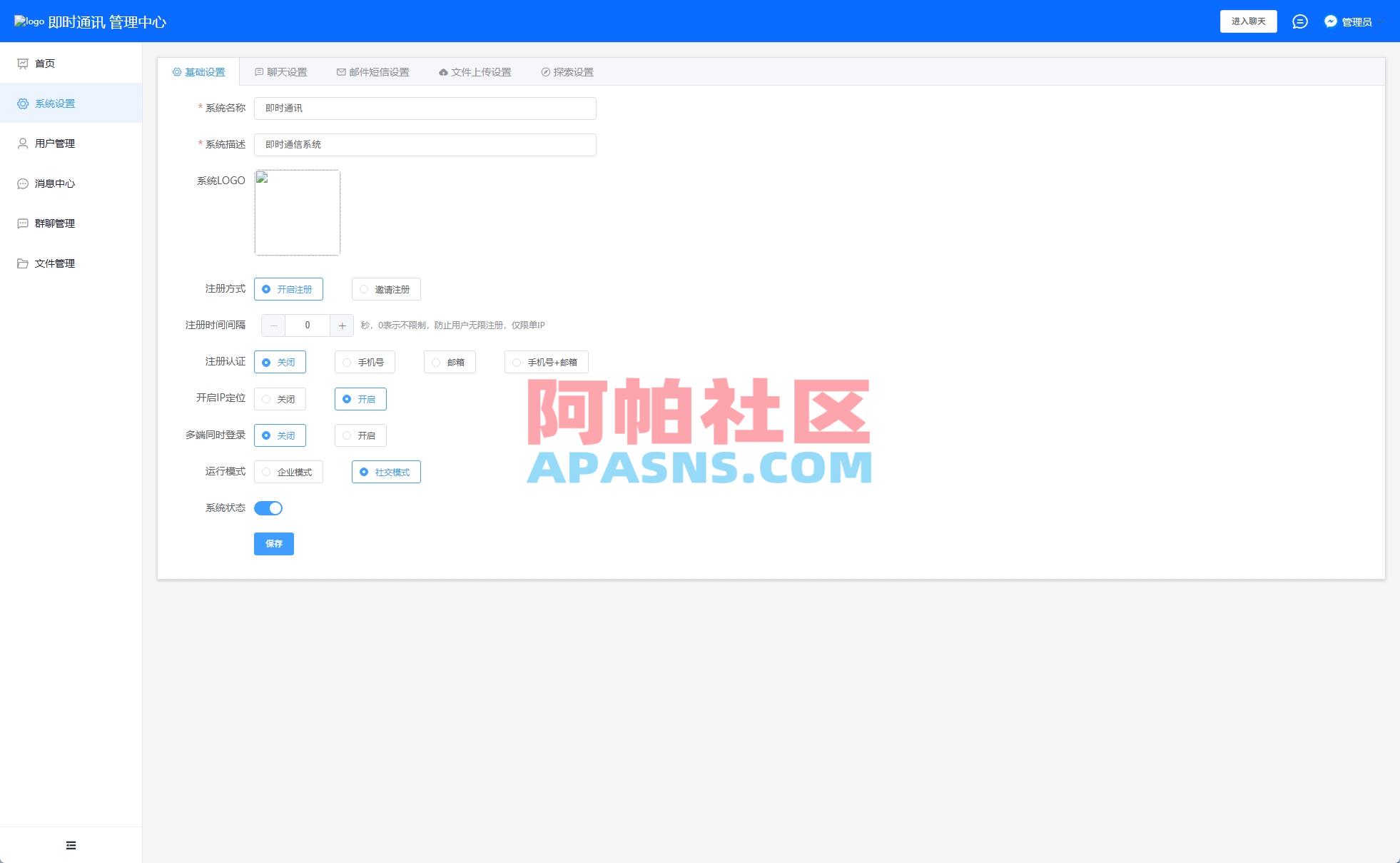Click the 系统LOGO upload box
1400x863 pixels.
[x=298, y=213]
